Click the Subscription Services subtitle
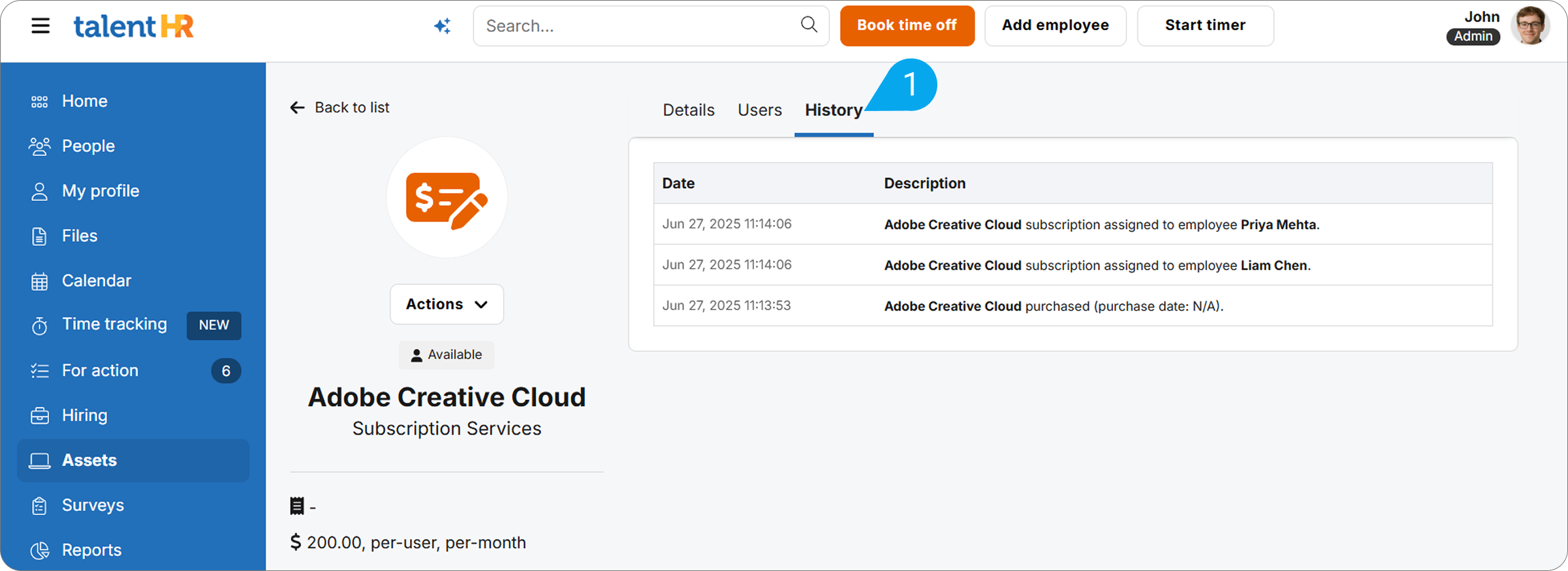 pos(447,429)
